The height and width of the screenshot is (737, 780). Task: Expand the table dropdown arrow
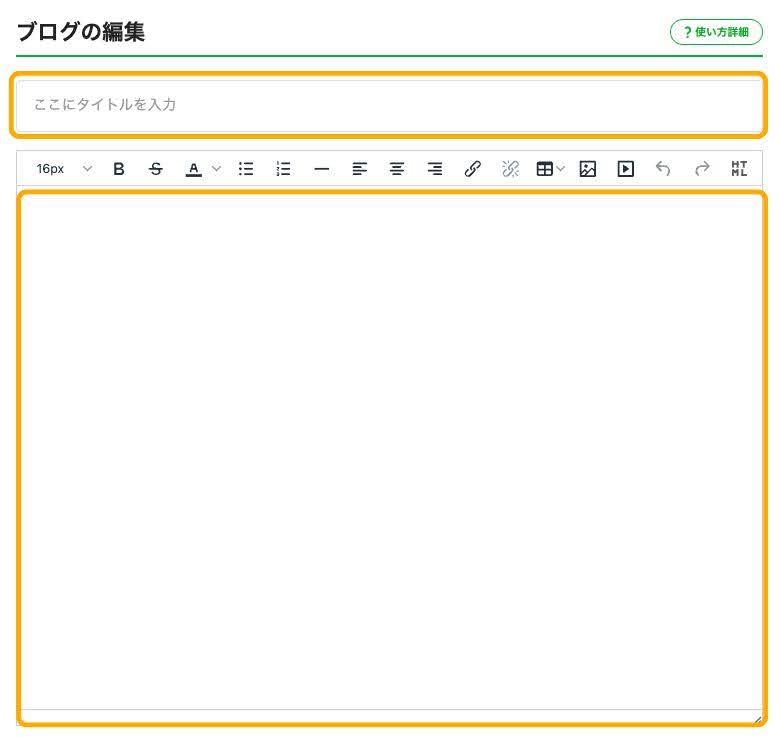click(x=560, y=169)
